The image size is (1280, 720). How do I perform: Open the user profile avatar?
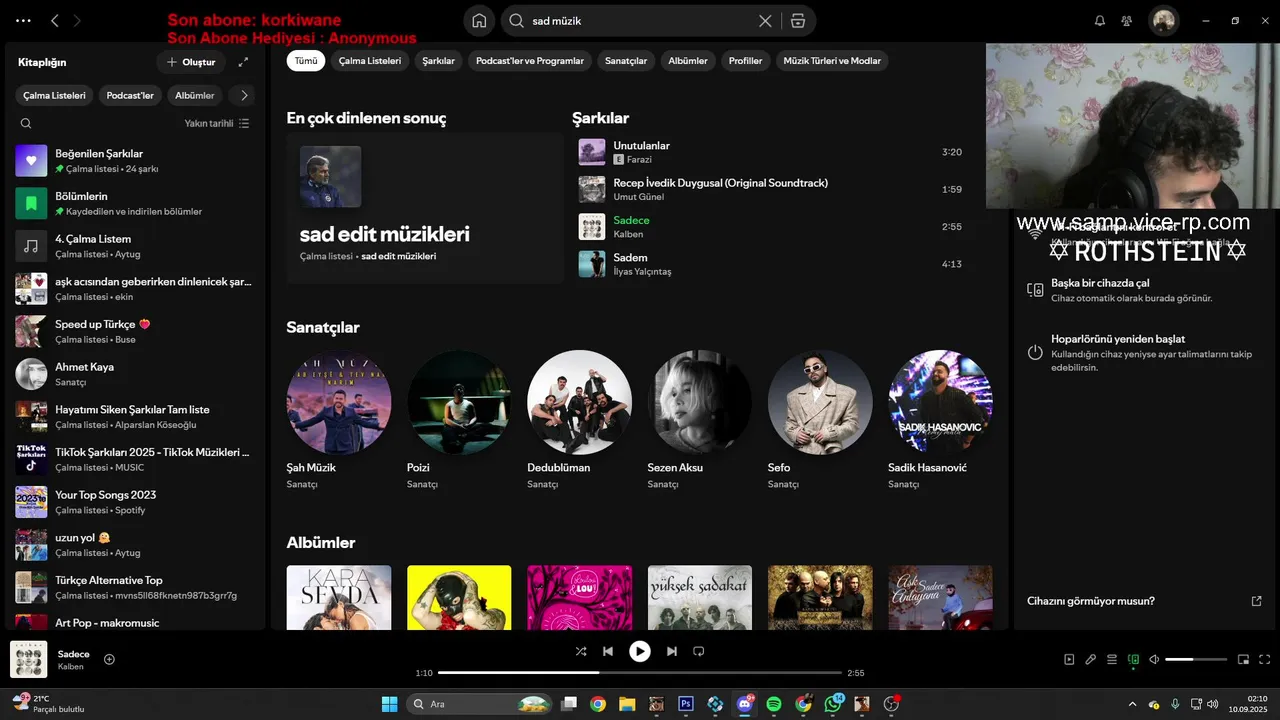(1163, 21)
